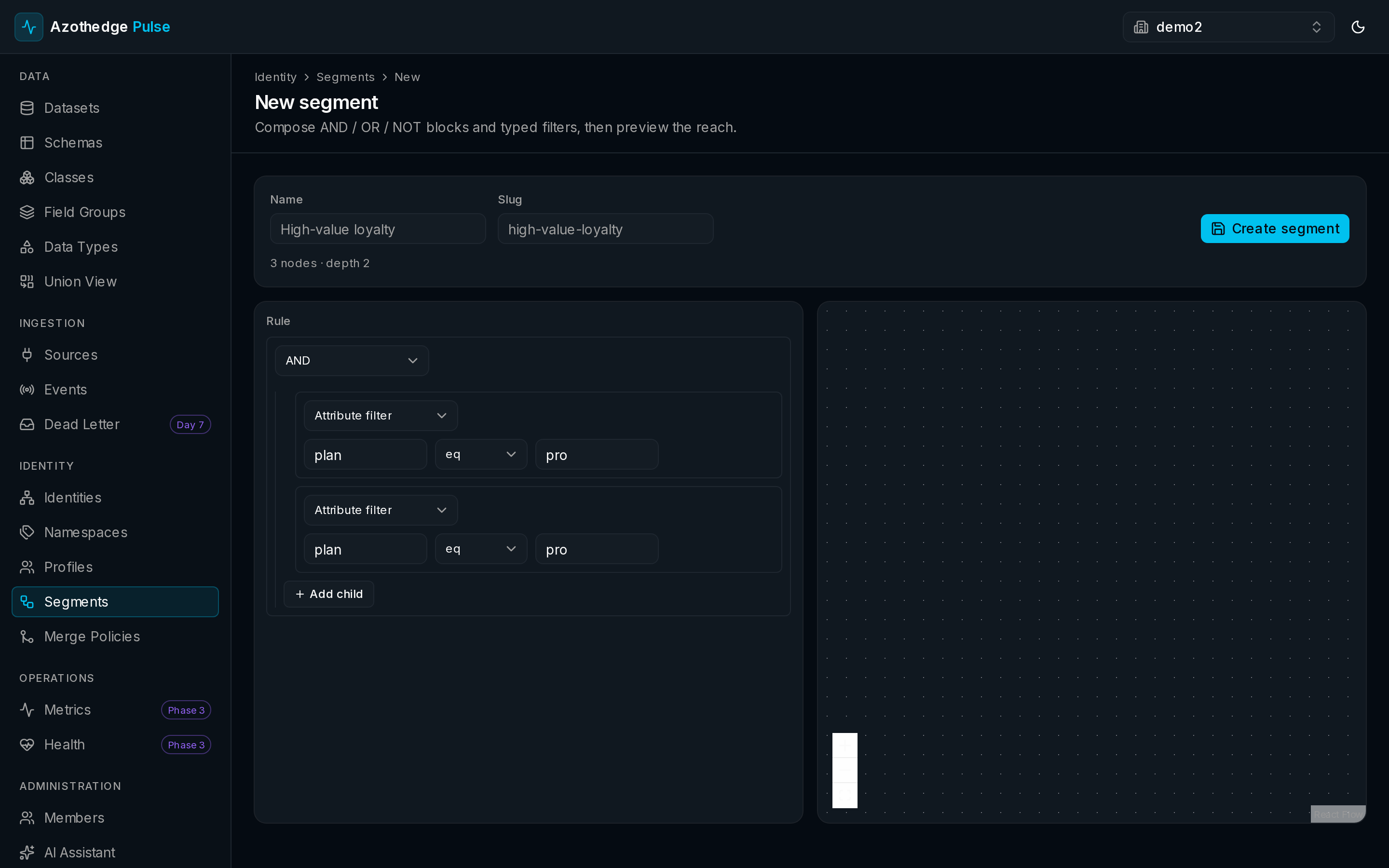This screenshot has width=1389, height=868.
Task: Click the Events radio icon
Action: click(27, 390)
